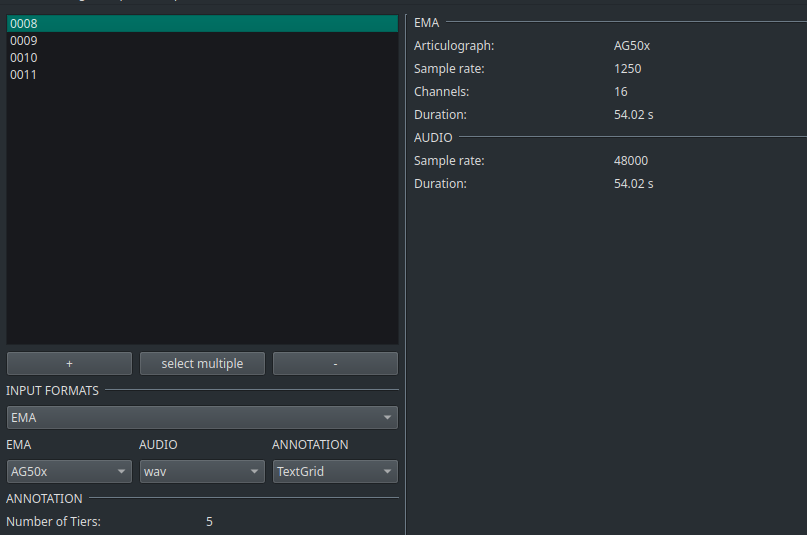Screen dimensions: 807x535
Task: Click the Channels value 16
Action: [621, 92]
